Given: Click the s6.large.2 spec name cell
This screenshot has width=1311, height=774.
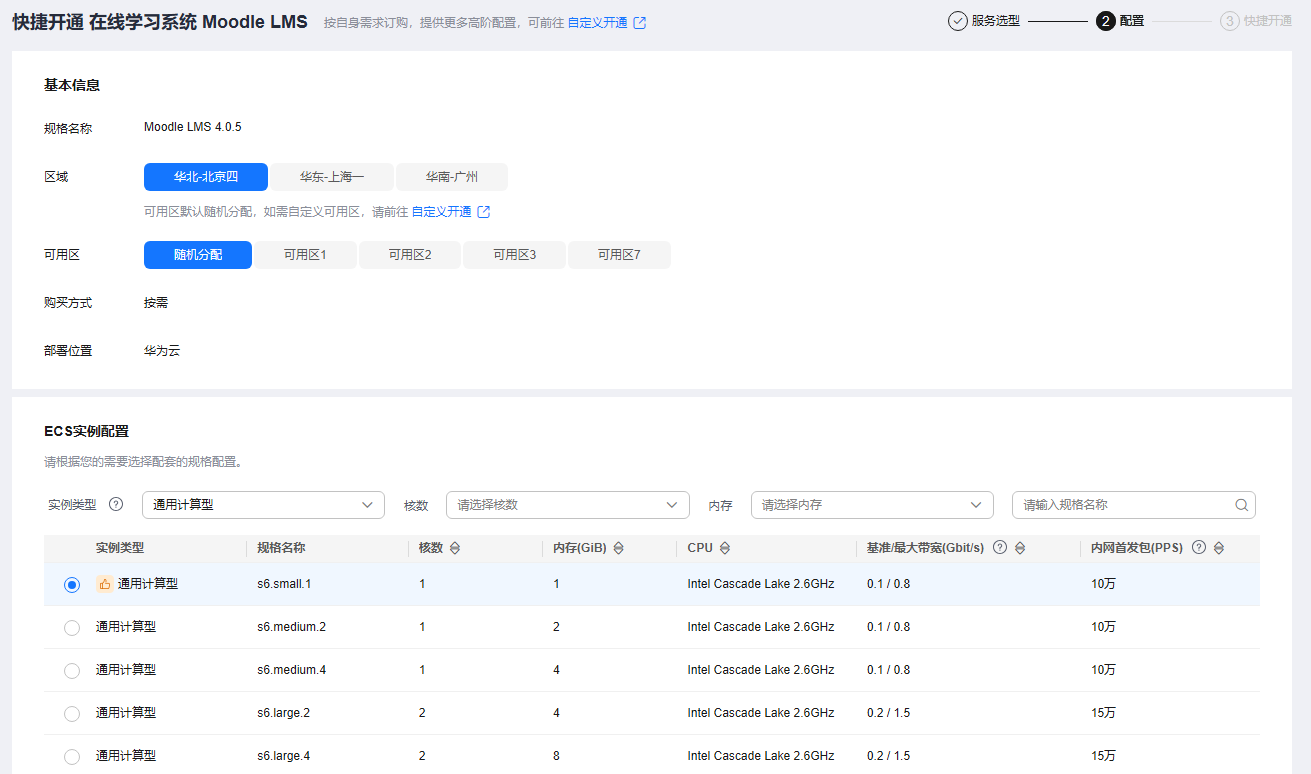Looking at the screenshot, I should tap(283, 713).
